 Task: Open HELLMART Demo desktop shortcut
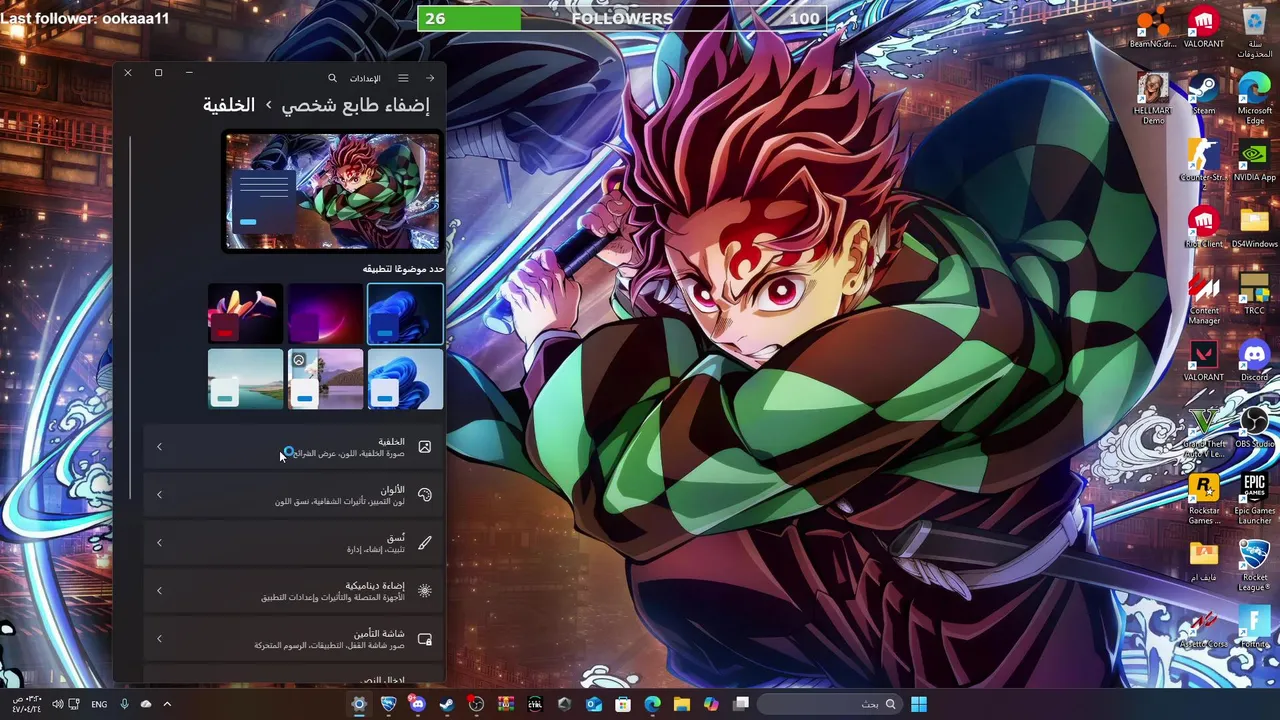(1153, 99)
